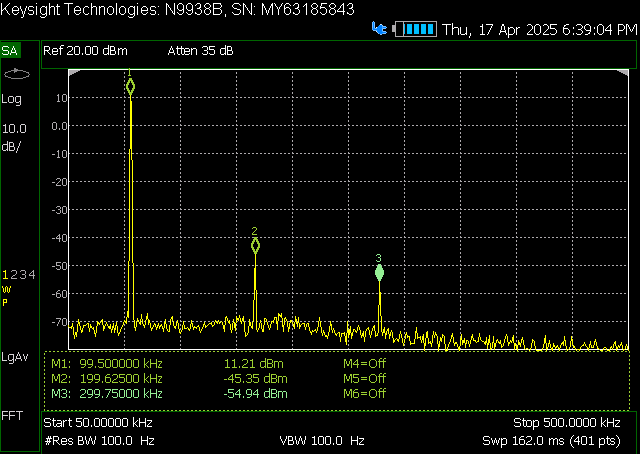Image resolution: width=640 pixels, height=454 pixels.
Task: Click the sweep cycle icon below SA
Action: 17,74
